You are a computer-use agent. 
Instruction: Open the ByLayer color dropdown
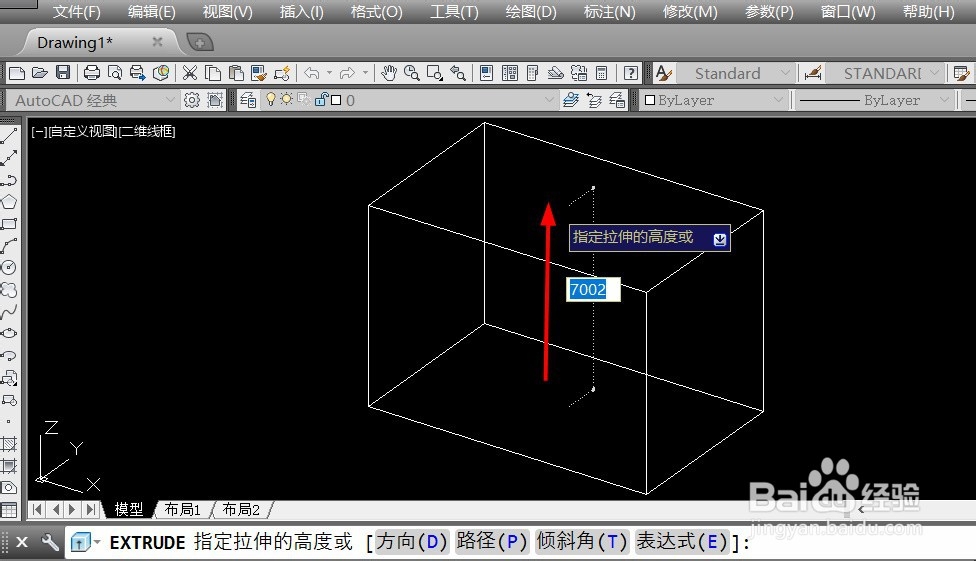(713, 100)
